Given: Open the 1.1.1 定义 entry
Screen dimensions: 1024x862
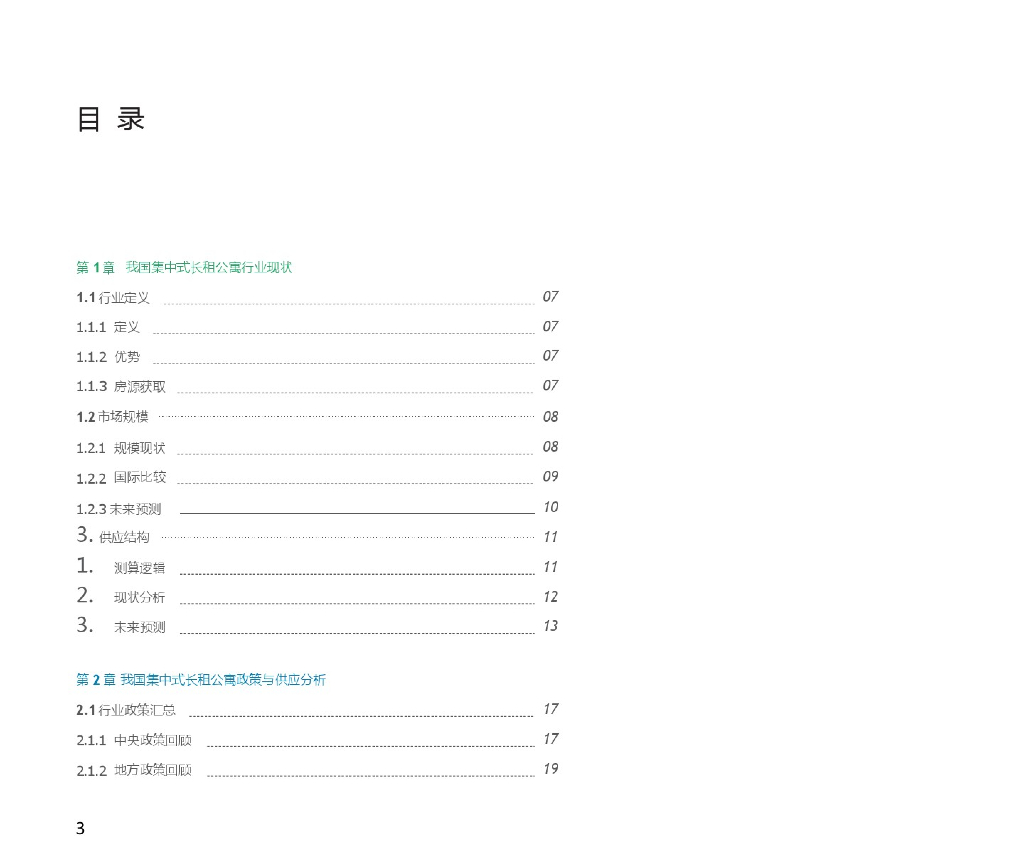Looking at the screenshot, I should tap(108, 327).
